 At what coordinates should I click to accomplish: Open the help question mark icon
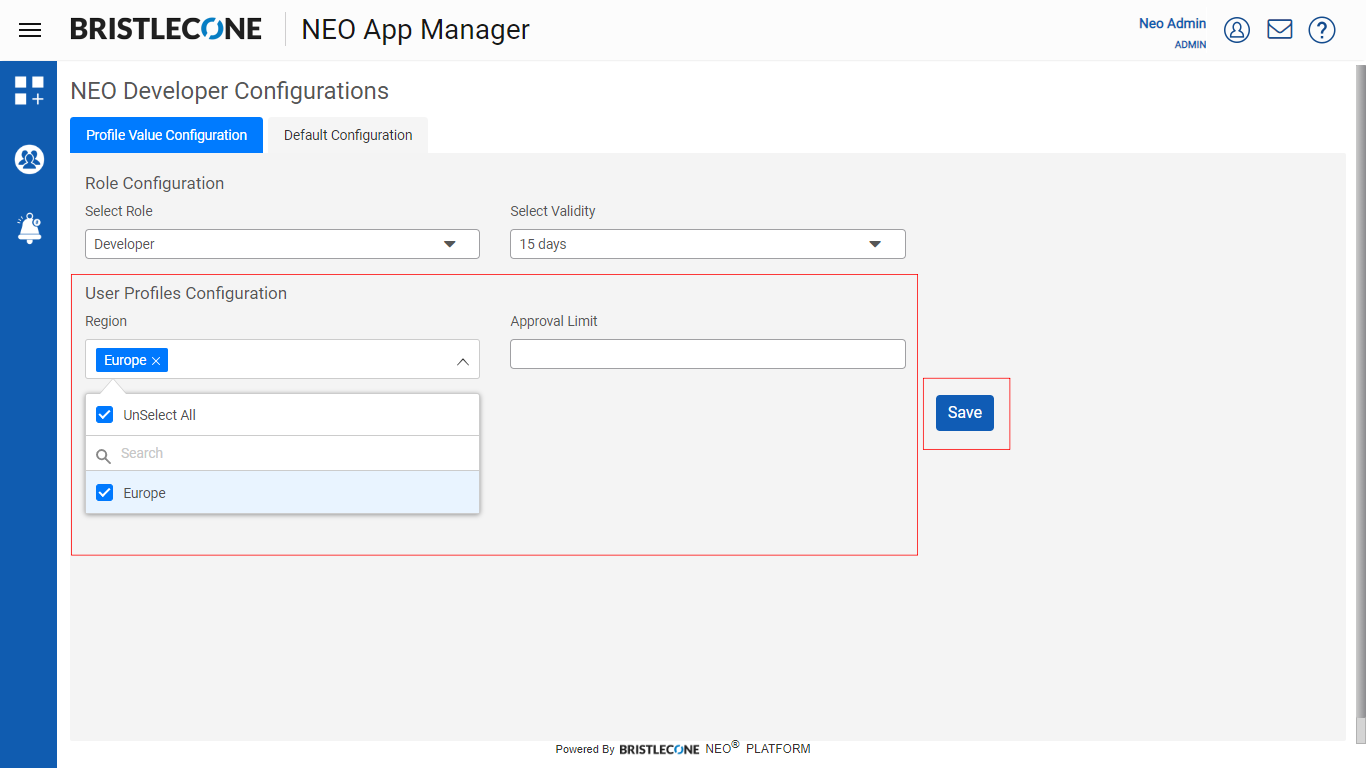[x=1322, y=30]
